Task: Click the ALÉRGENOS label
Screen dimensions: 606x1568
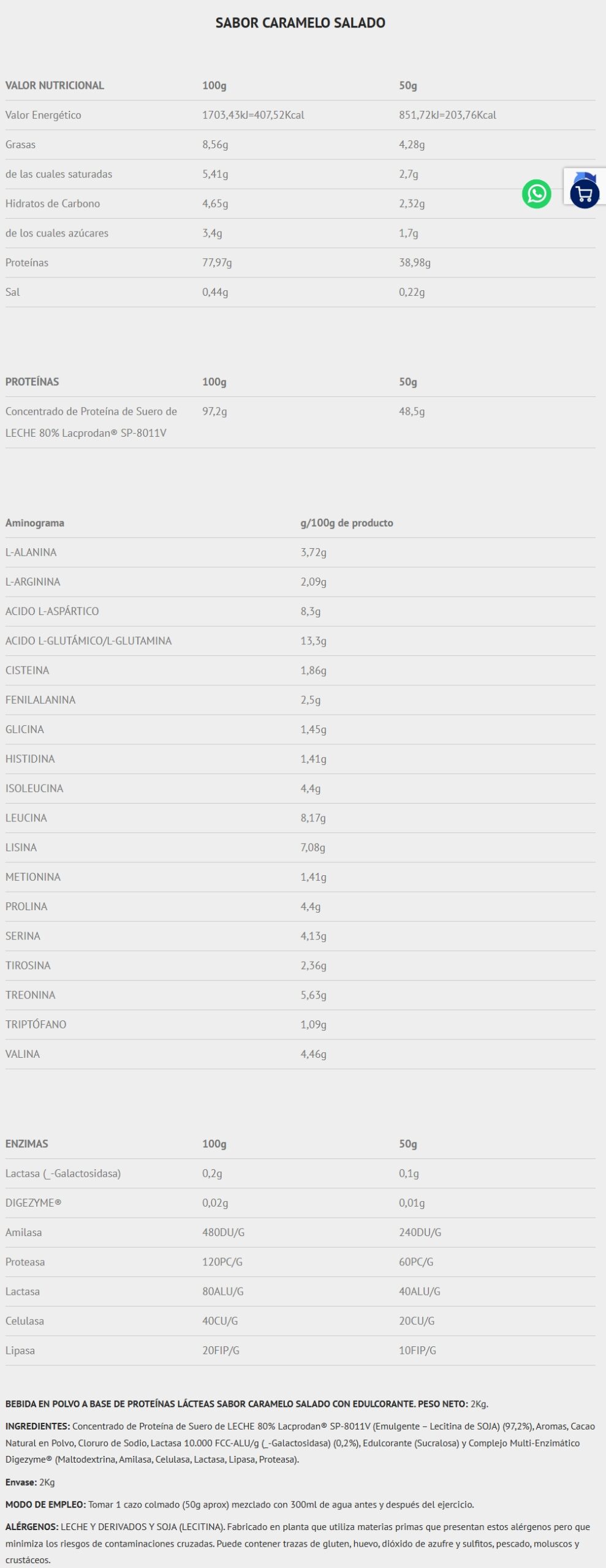Action: [32, 1527]
